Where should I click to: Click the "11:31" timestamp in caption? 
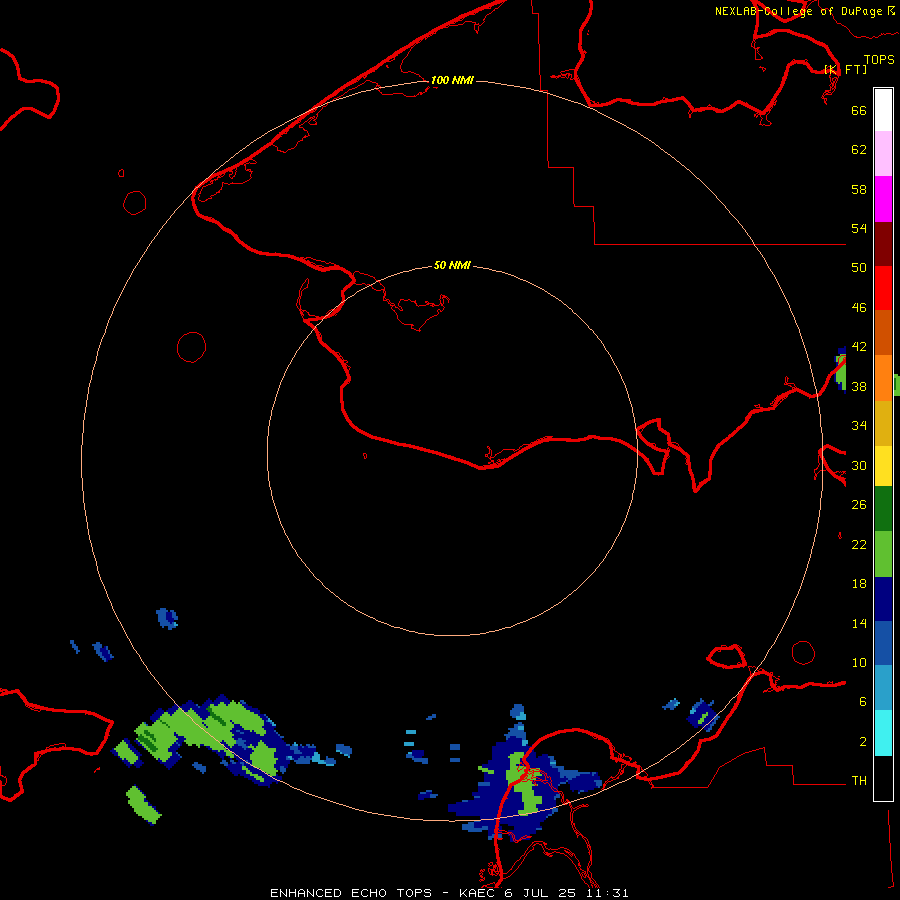[x=607, y=893]
